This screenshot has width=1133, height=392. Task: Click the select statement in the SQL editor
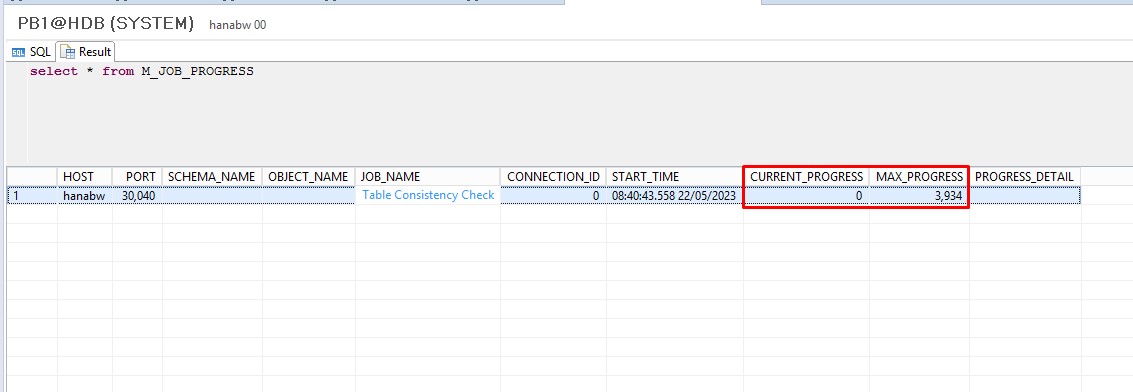(142, 71)
